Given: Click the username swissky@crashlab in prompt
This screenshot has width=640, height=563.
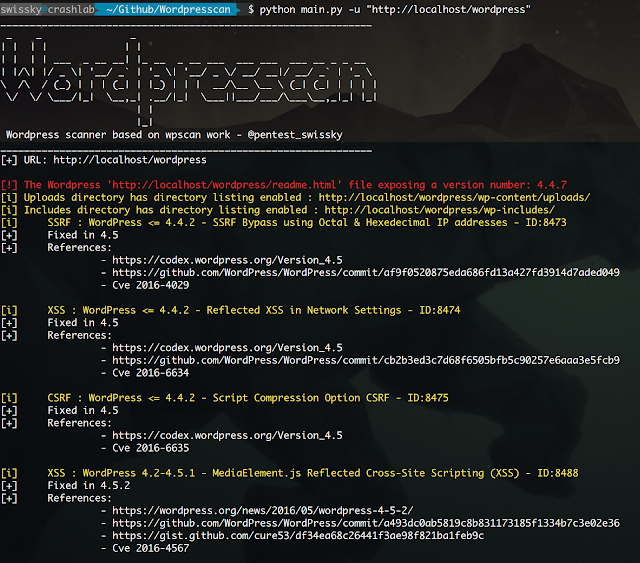Looking at the screenshot, I should [48, 9].
